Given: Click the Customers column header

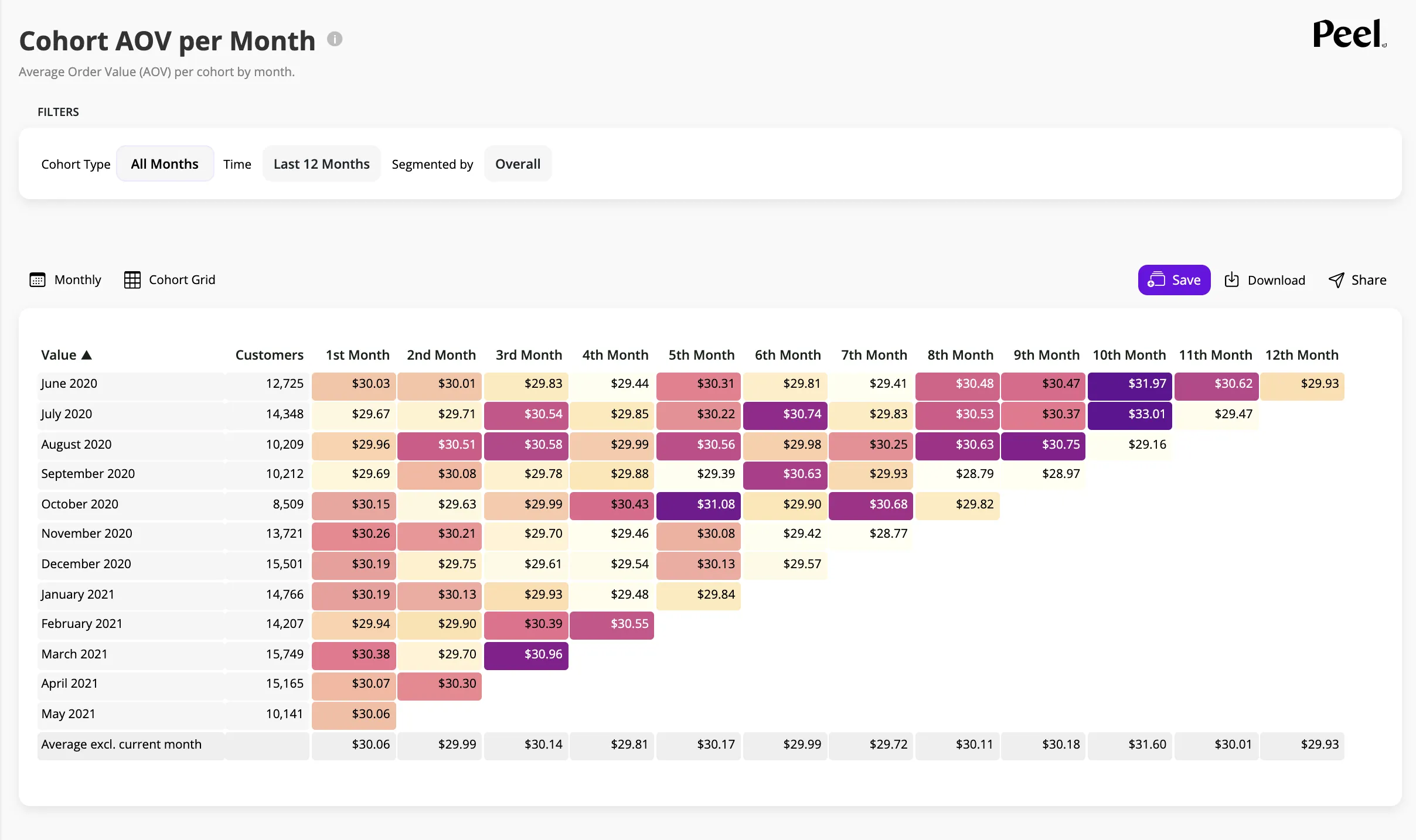Looking at the screenshot, I should [270, 355].
